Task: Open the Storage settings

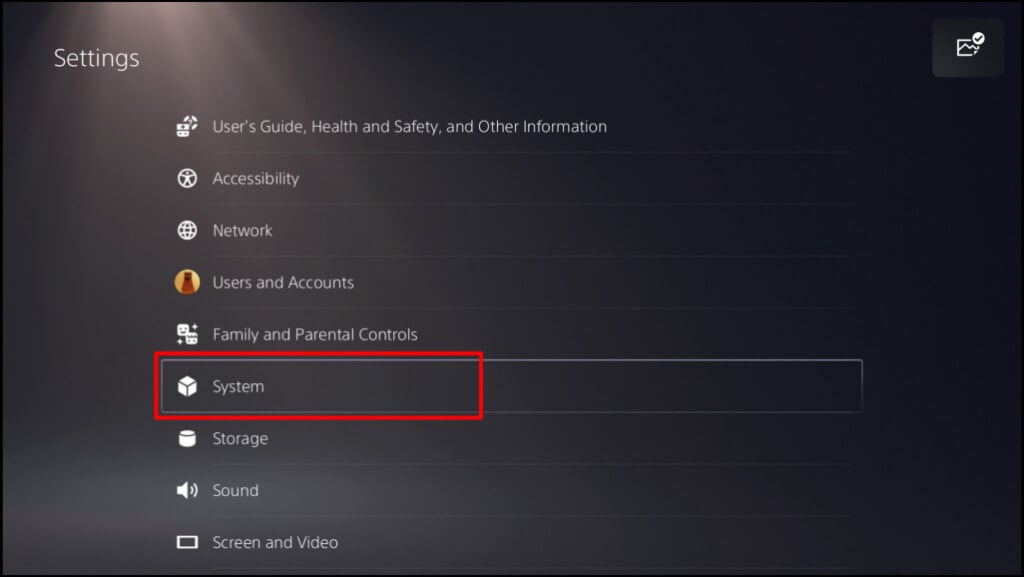Action: pos(240,439)
